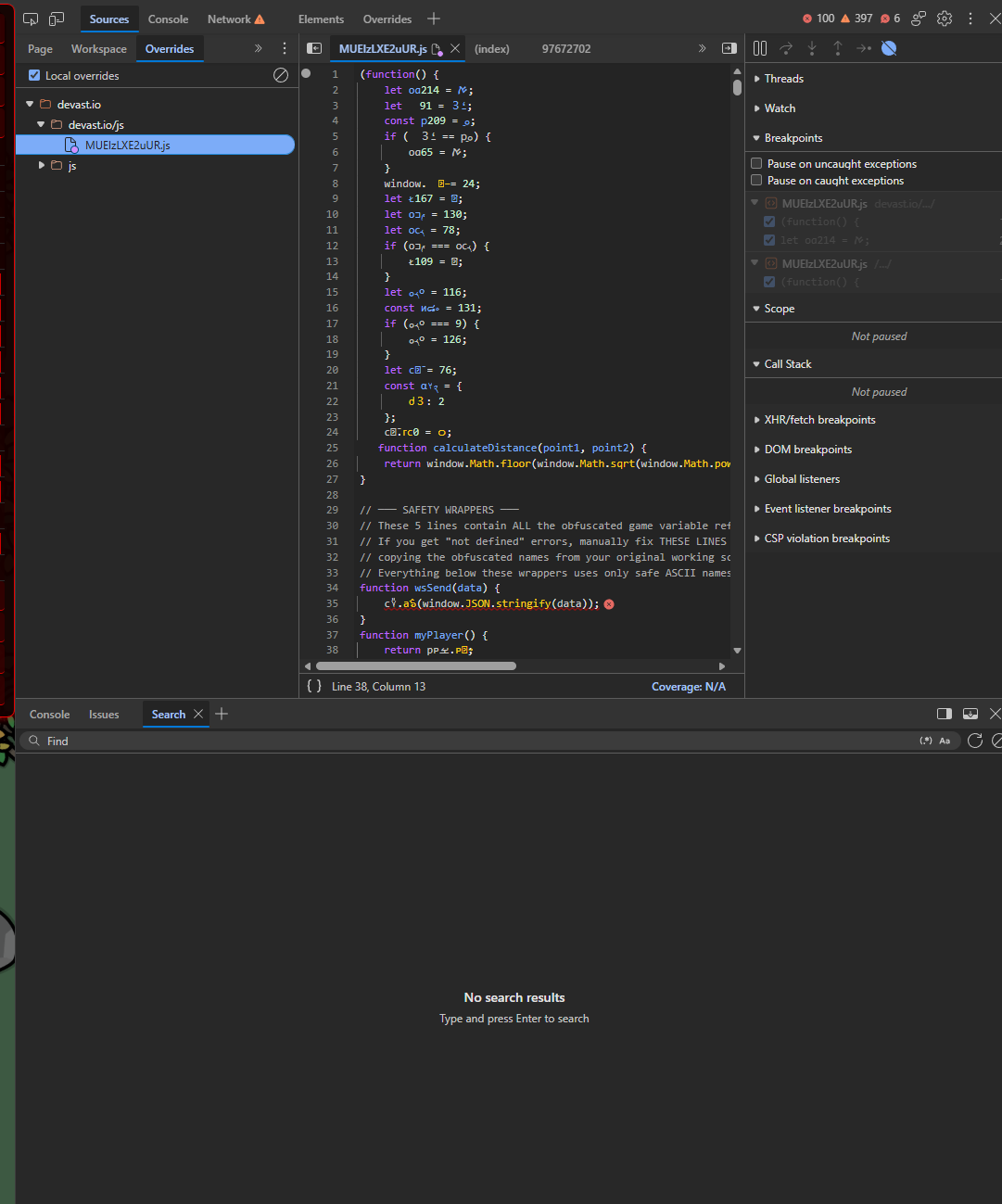Pretty print the source with braces icon
Screen dimensions: 1002x1204
tap(314, 687)
